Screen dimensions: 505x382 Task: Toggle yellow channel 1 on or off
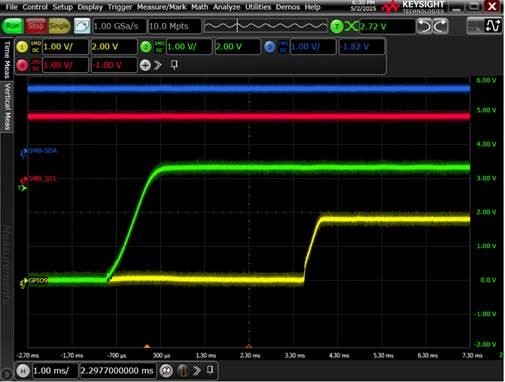(x=22, y=47)
